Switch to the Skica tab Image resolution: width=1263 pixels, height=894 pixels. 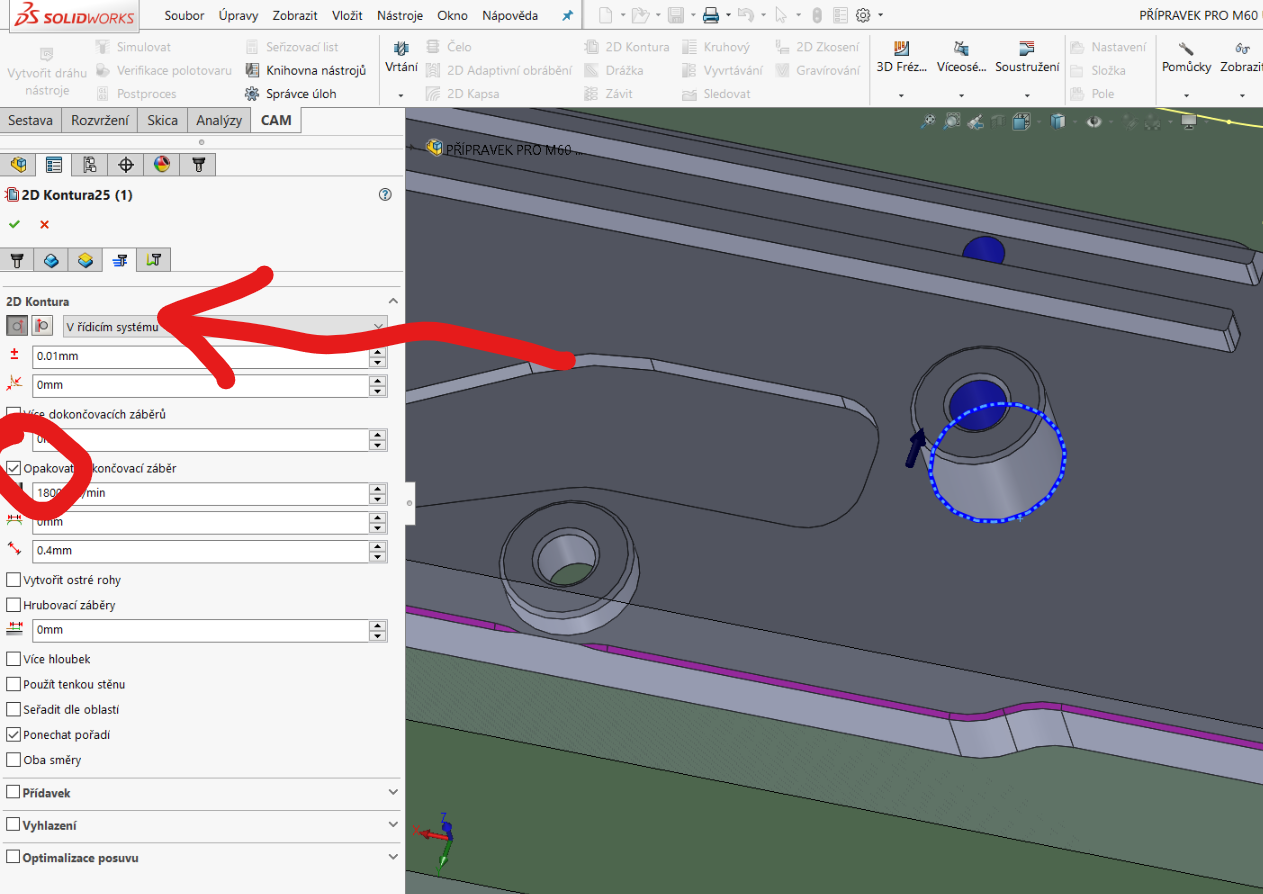(x=162, y=120)
